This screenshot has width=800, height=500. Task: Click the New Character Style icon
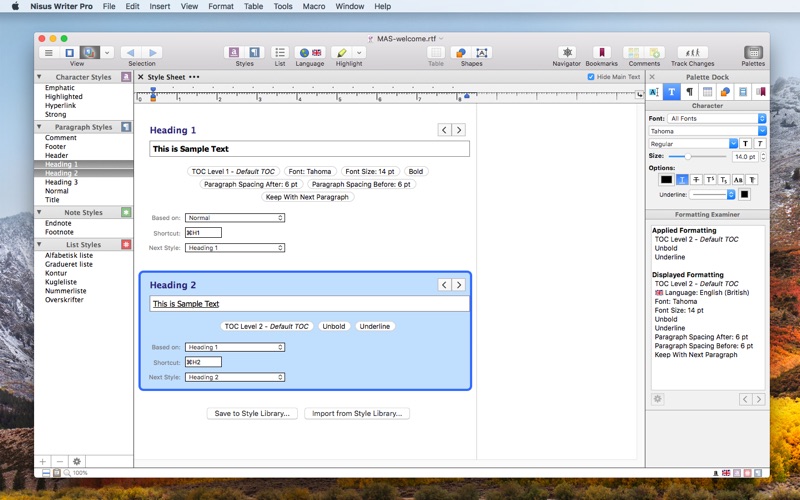[x=126, y=77]
